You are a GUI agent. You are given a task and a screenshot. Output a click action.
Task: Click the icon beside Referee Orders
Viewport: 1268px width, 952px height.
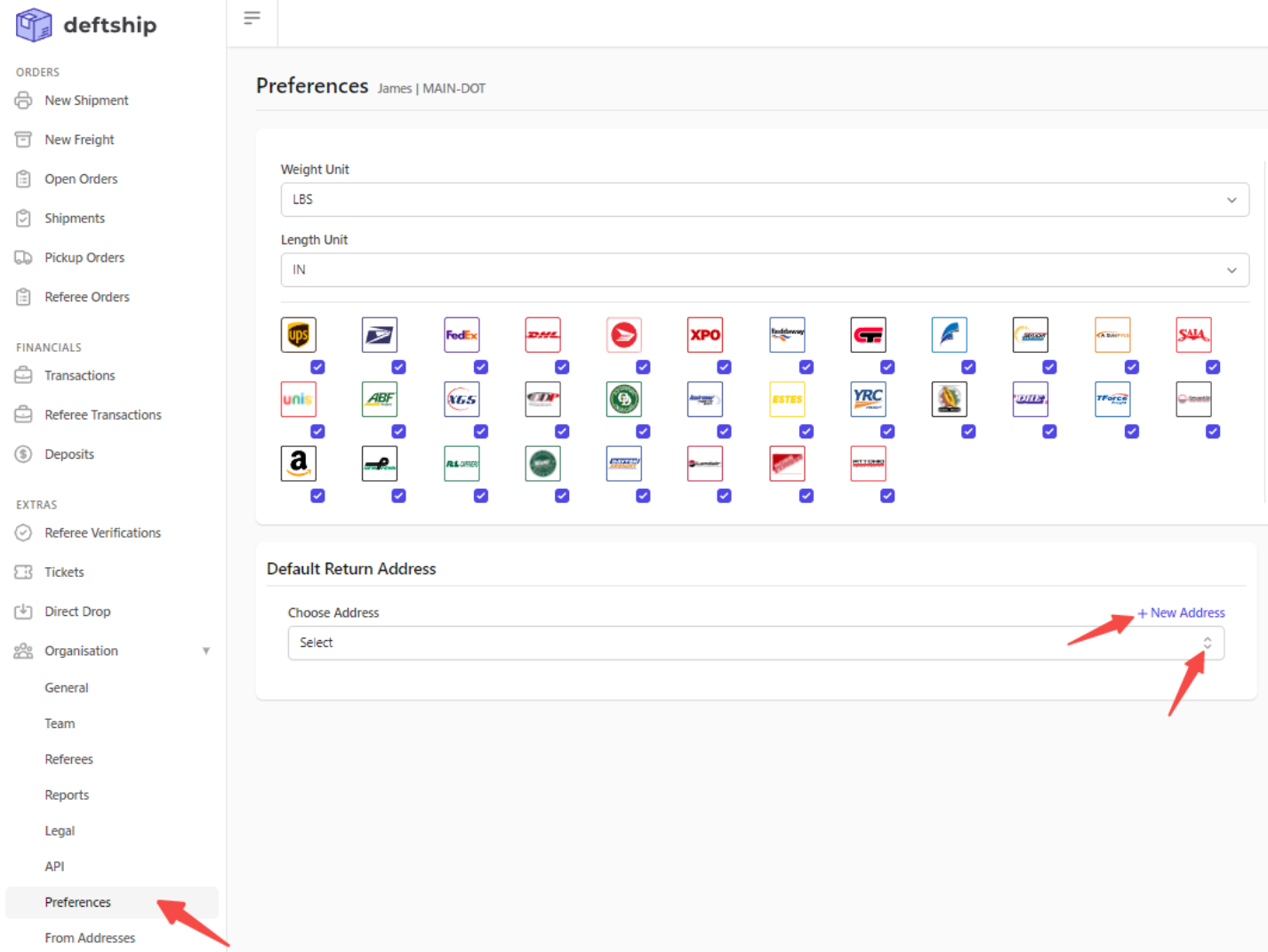coord(24,297)
